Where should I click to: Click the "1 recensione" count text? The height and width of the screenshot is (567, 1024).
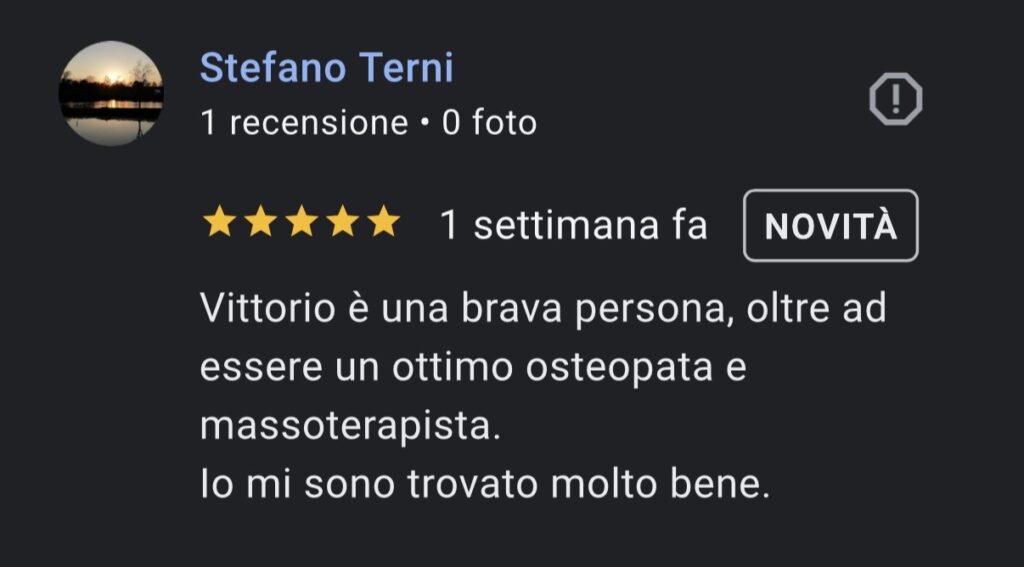(x=304, y=123)
